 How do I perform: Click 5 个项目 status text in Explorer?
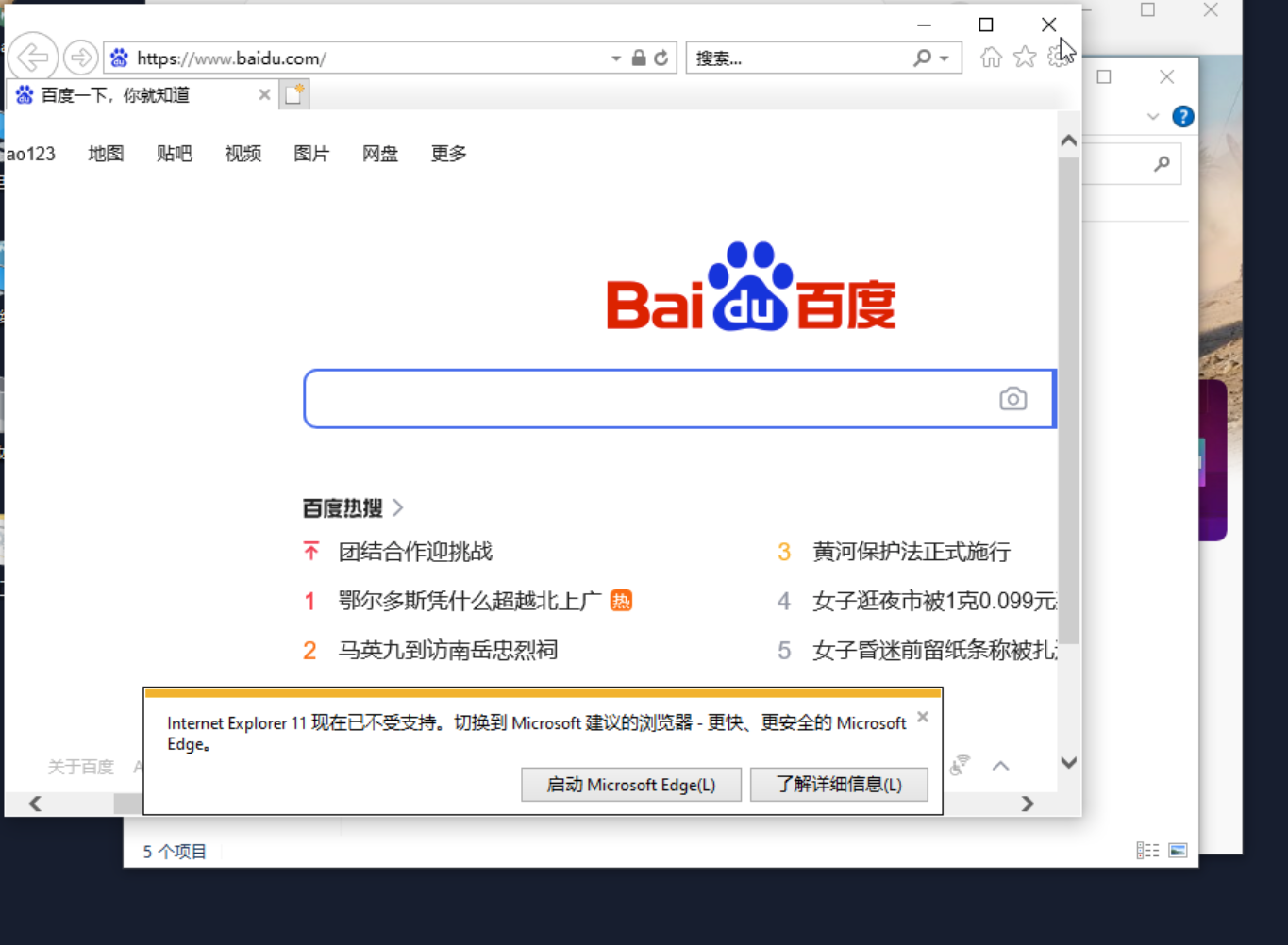point(175,852)
